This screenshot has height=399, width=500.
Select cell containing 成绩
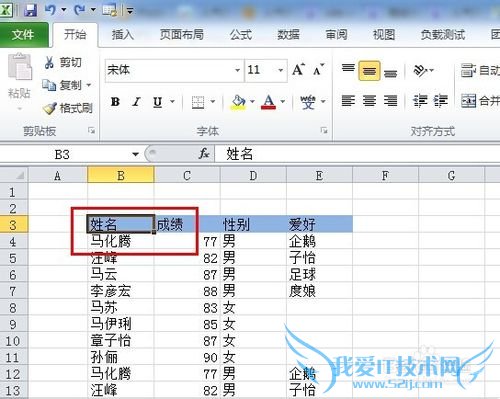pyautogui.click(x=187, y=224)
